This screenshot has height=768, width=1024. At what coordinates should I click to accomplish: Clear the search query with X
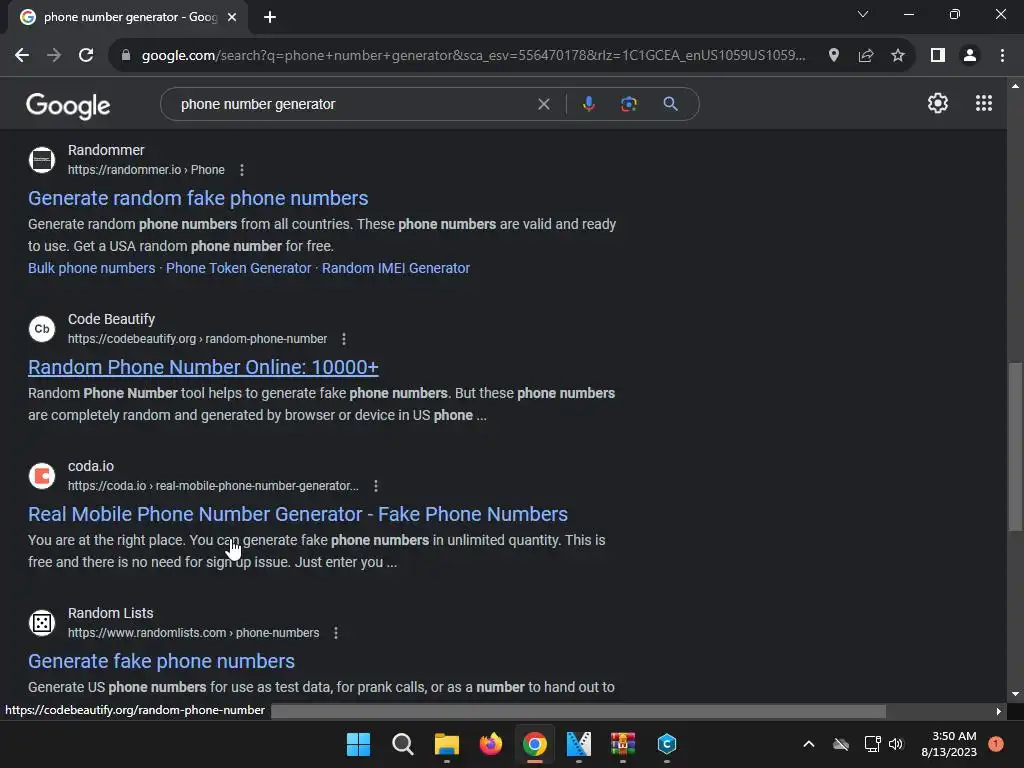pyautogui.click(x=543, y=104)
